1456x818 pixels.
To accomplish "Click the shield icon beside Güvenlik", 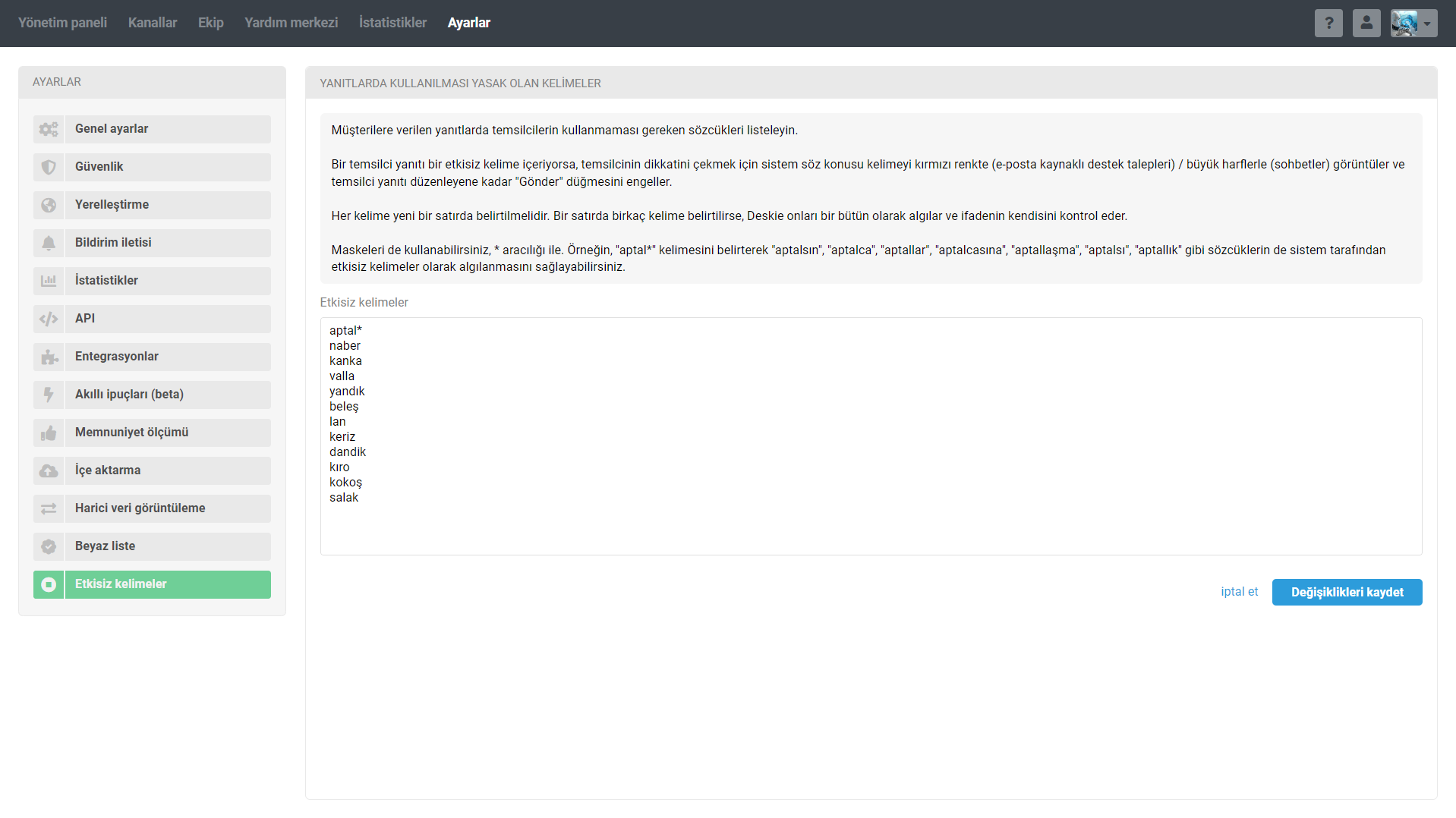I will pyautogui.click(x=49, y=167).
